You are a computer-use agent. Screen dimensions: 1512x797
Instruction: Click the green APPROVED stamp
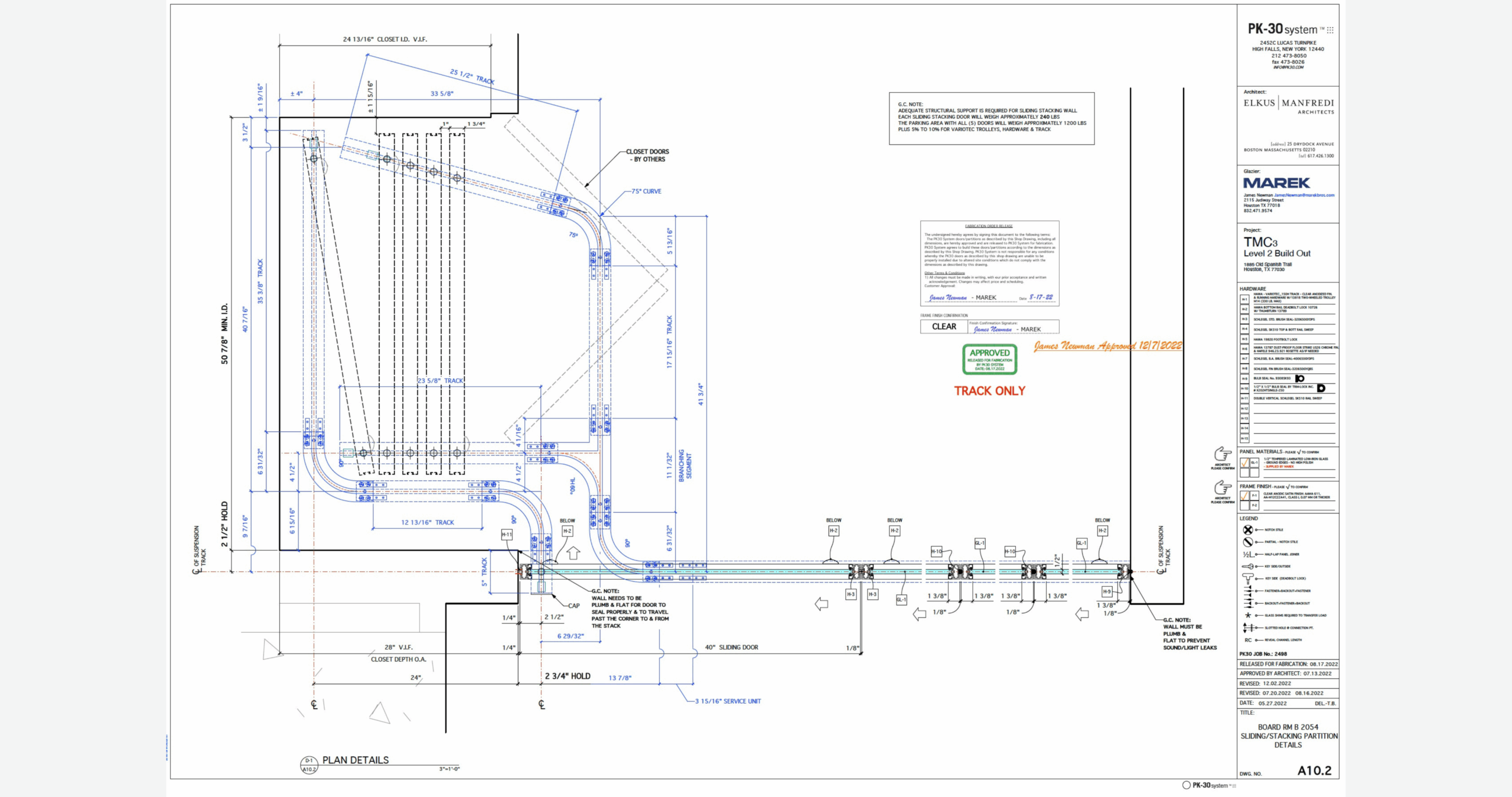coord(990,359)
